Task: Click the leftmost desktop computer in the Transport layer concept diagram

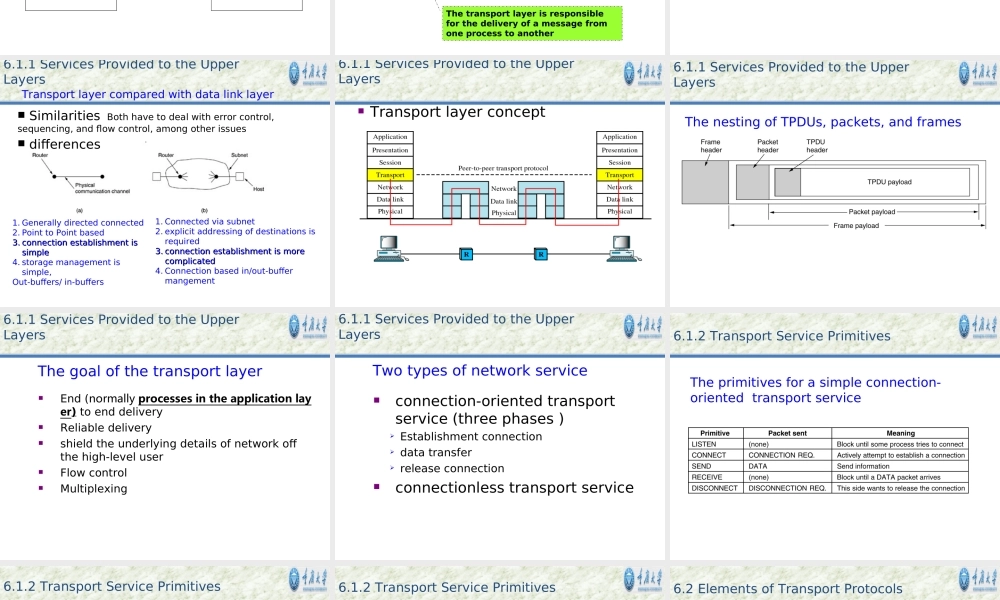Action: (x=388, y=247)
